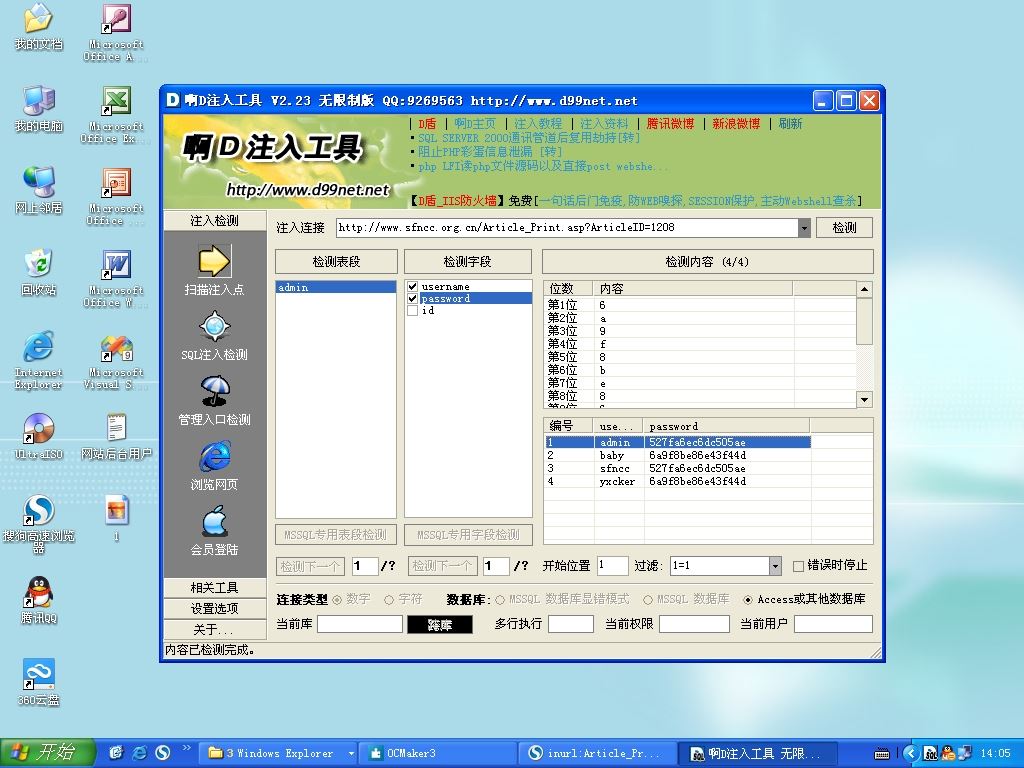Select result row with user baby
1024x768 pixels.
click(x=678, y=455)
